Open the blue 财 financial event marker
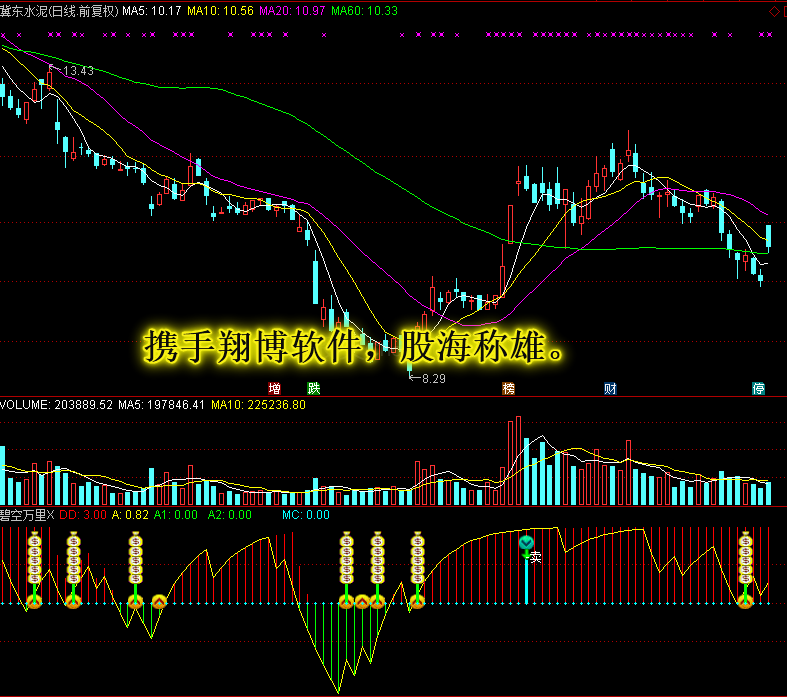Screen dimensions: 787x697 tap(610, 388)
